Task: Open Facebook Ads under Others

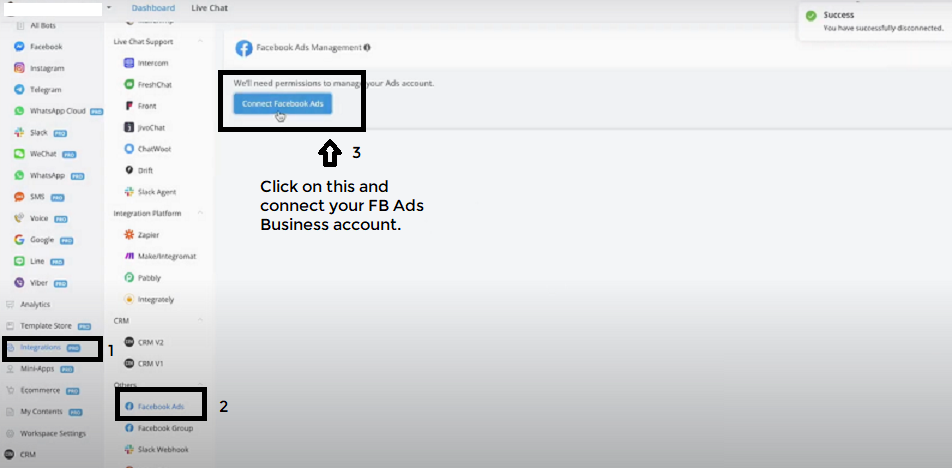Action: point(160,407)
